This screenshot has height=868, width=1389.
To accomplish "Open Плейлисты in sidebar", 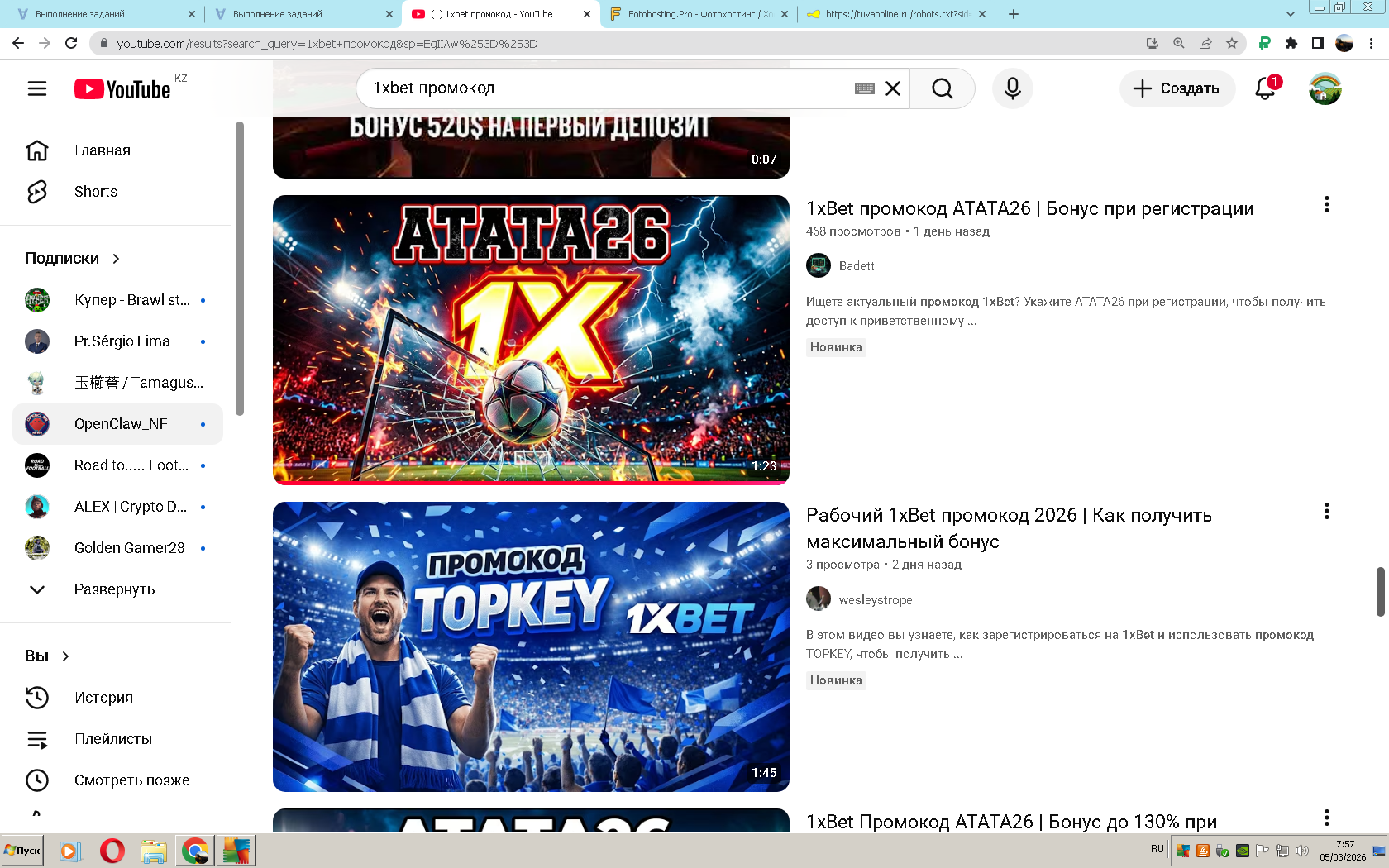I will click(x=117, y=739).
